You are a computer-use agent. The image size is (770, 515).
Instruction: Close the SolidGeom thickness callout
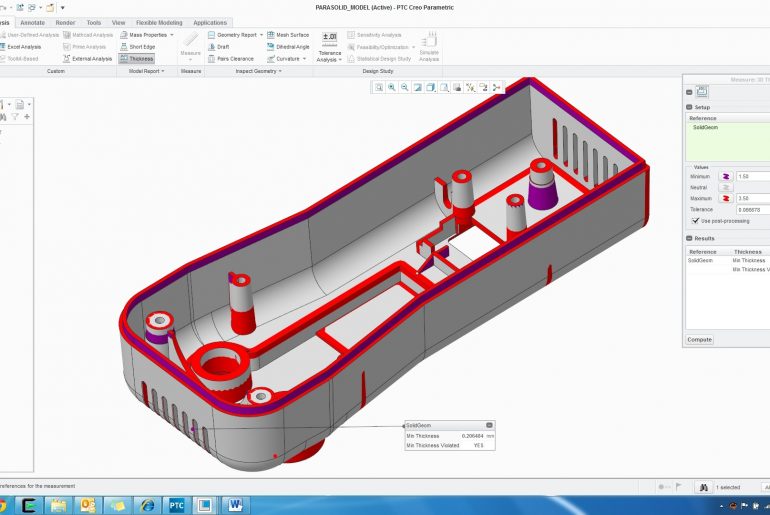click(x=489, y=425)
